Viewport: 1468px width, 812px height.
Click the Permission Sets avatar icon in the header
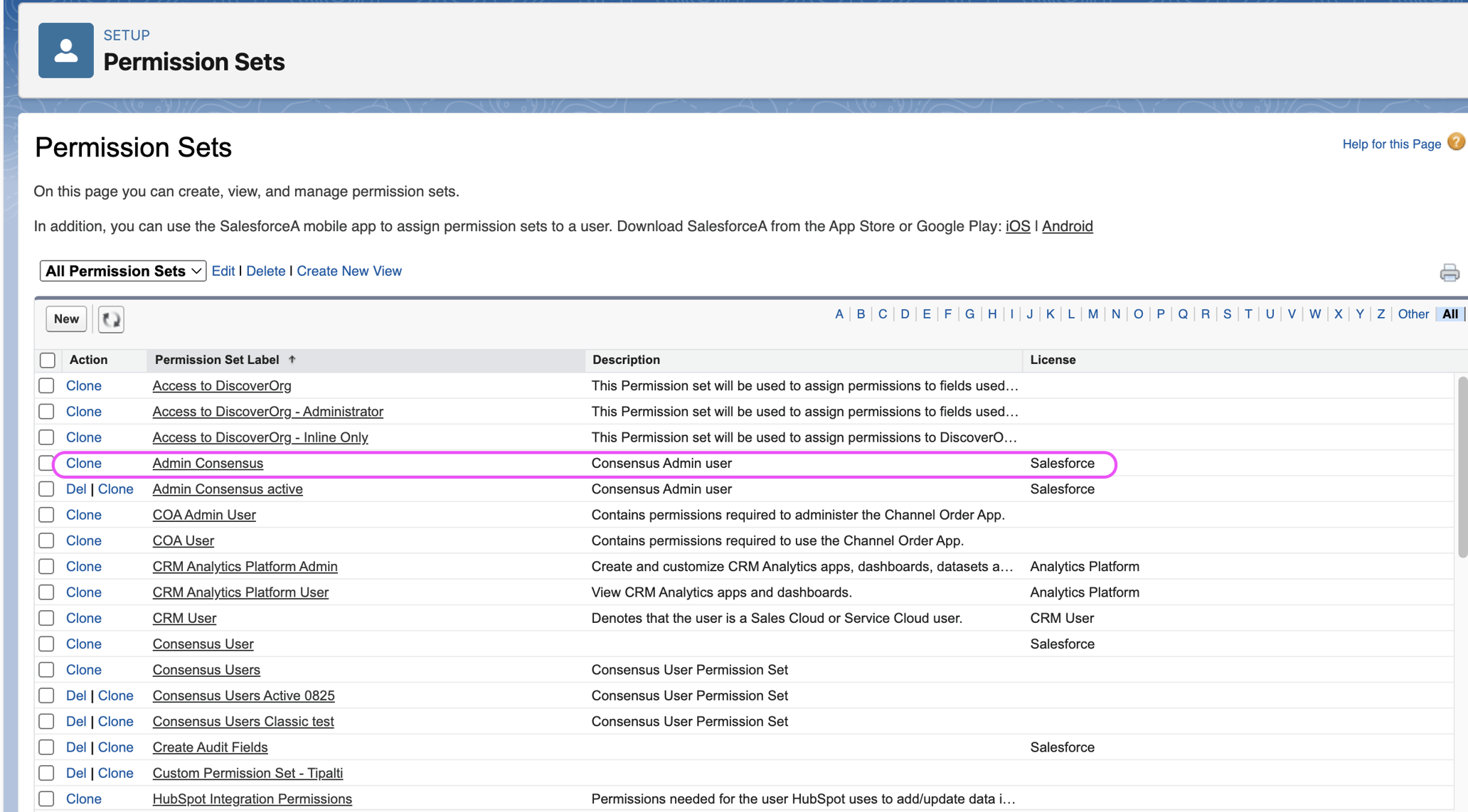(65, 50)
